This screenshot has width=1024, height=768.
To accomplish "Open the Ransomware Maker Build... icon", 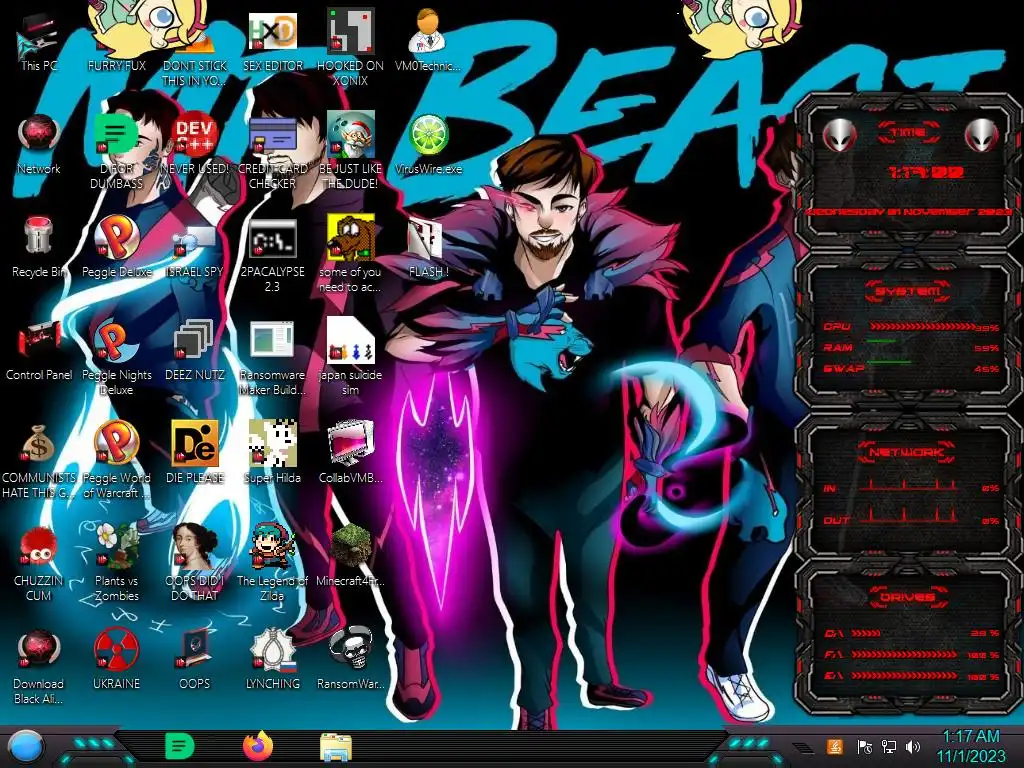I will 272,358.
